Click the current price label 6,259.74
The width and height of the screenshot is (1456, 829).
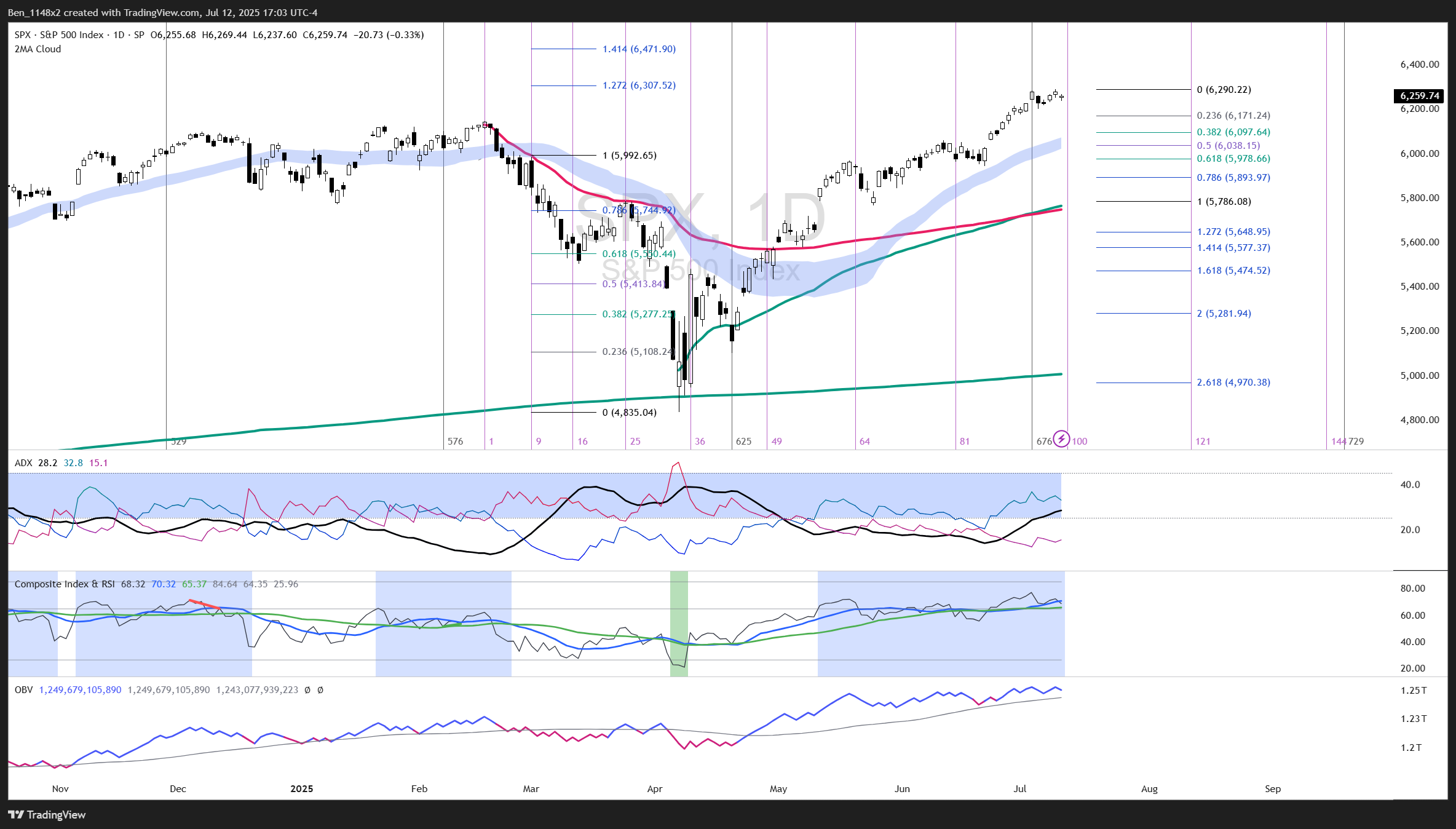(1419, 96)
